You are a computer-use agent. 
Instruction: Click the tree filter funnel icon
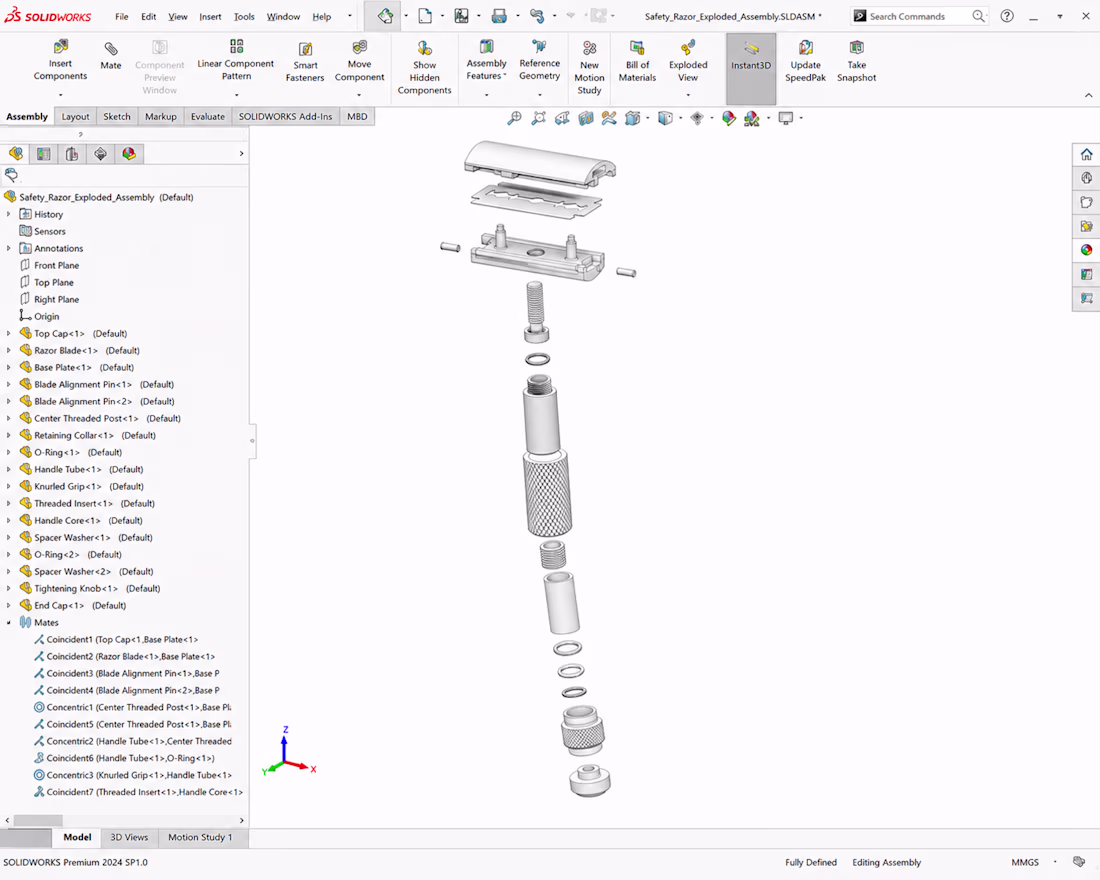(x=11, y=175)
